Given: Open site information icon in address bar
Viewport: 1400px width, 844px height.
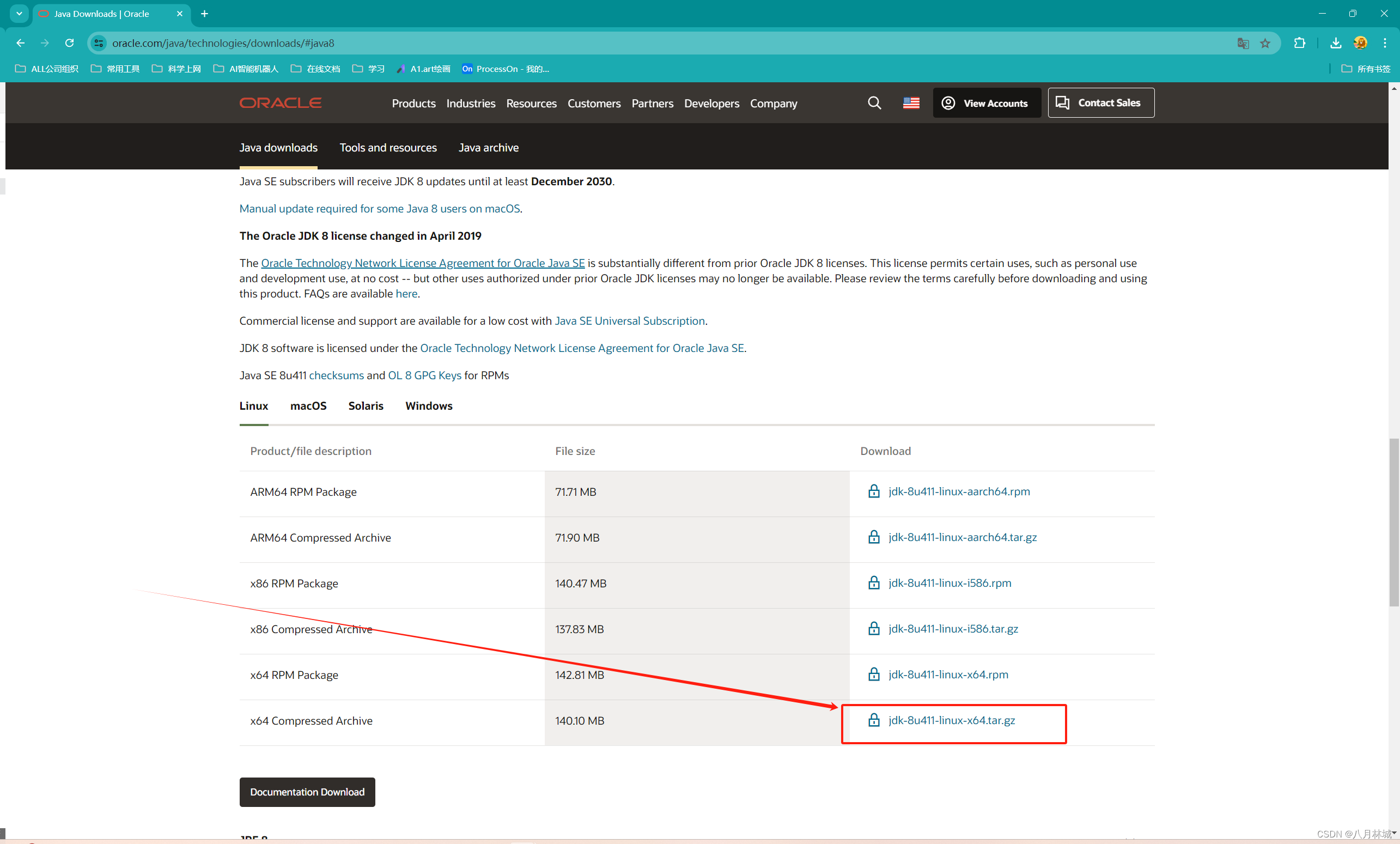Looking at the screenshot, I should pyautogui.click(x=99, y=43).
